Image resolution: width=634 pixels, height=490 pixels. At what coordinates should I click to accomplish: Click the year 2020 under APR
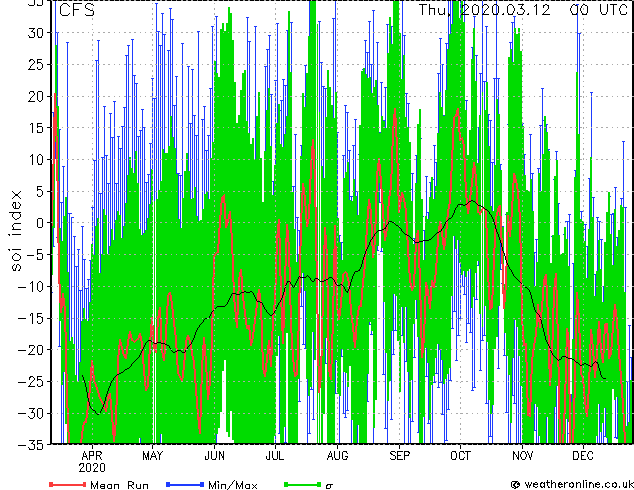92,468
